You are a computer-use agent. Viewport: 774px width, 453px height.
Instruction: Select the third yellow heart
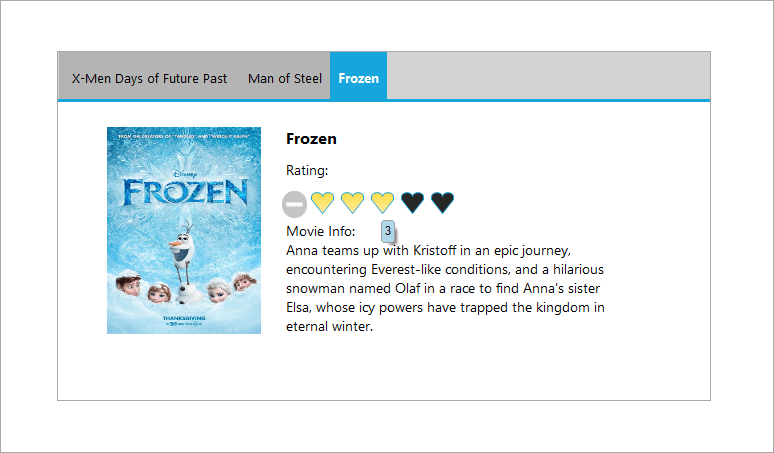click(x=382, y=203)
